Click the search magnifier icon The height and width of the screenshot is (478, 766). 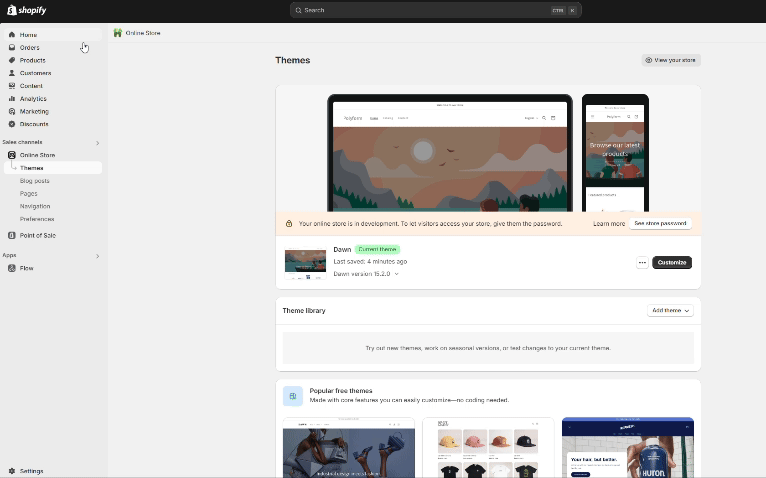298,10
